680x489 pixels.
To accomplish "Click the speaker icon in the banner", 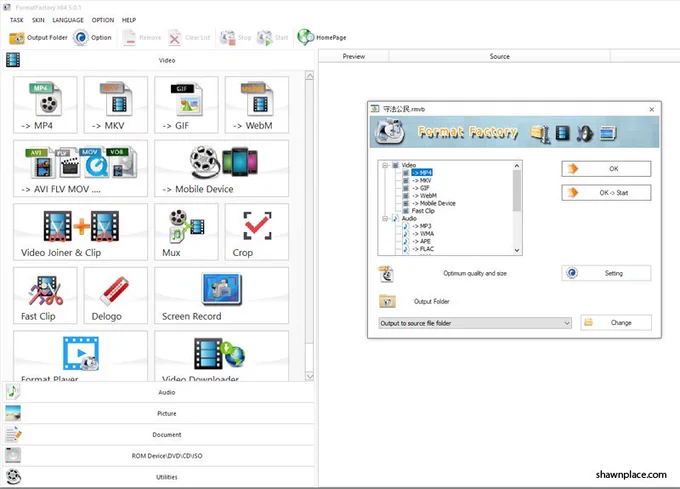I will point(584,133).
